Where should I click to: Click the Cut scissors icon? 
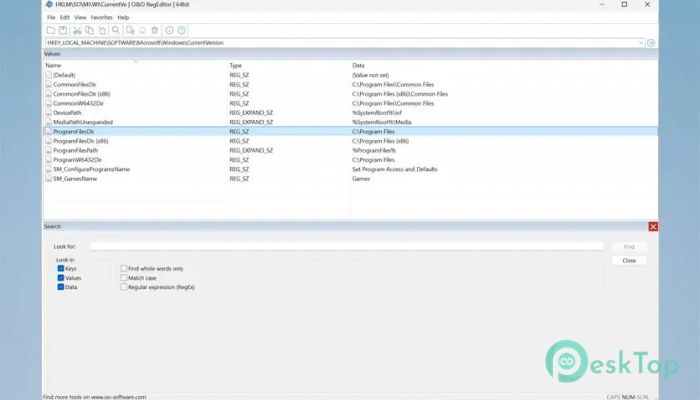point(77,30)
